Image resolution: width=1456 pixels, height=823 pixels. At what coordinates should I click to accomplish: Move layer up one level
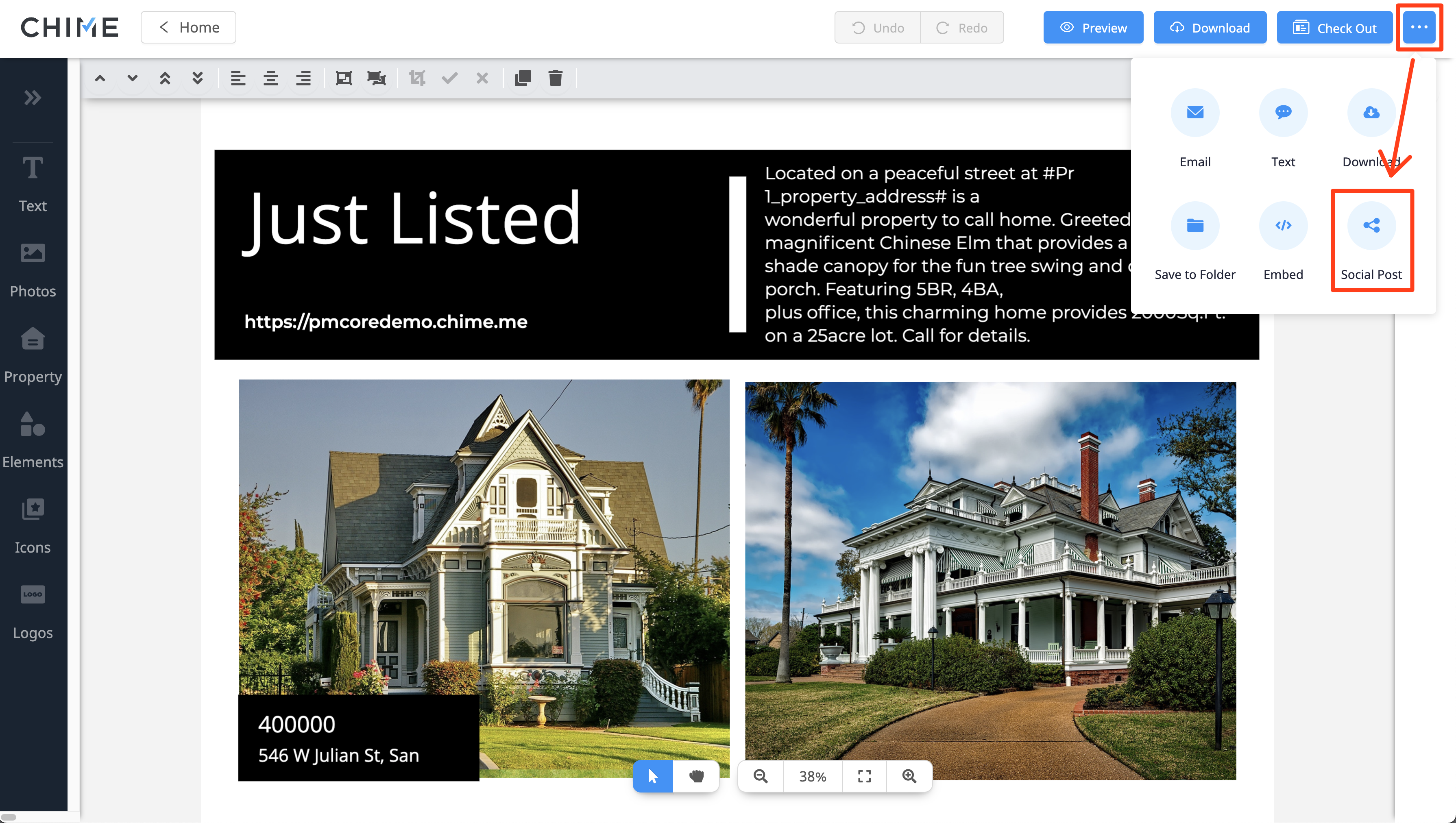click(100, 78)
